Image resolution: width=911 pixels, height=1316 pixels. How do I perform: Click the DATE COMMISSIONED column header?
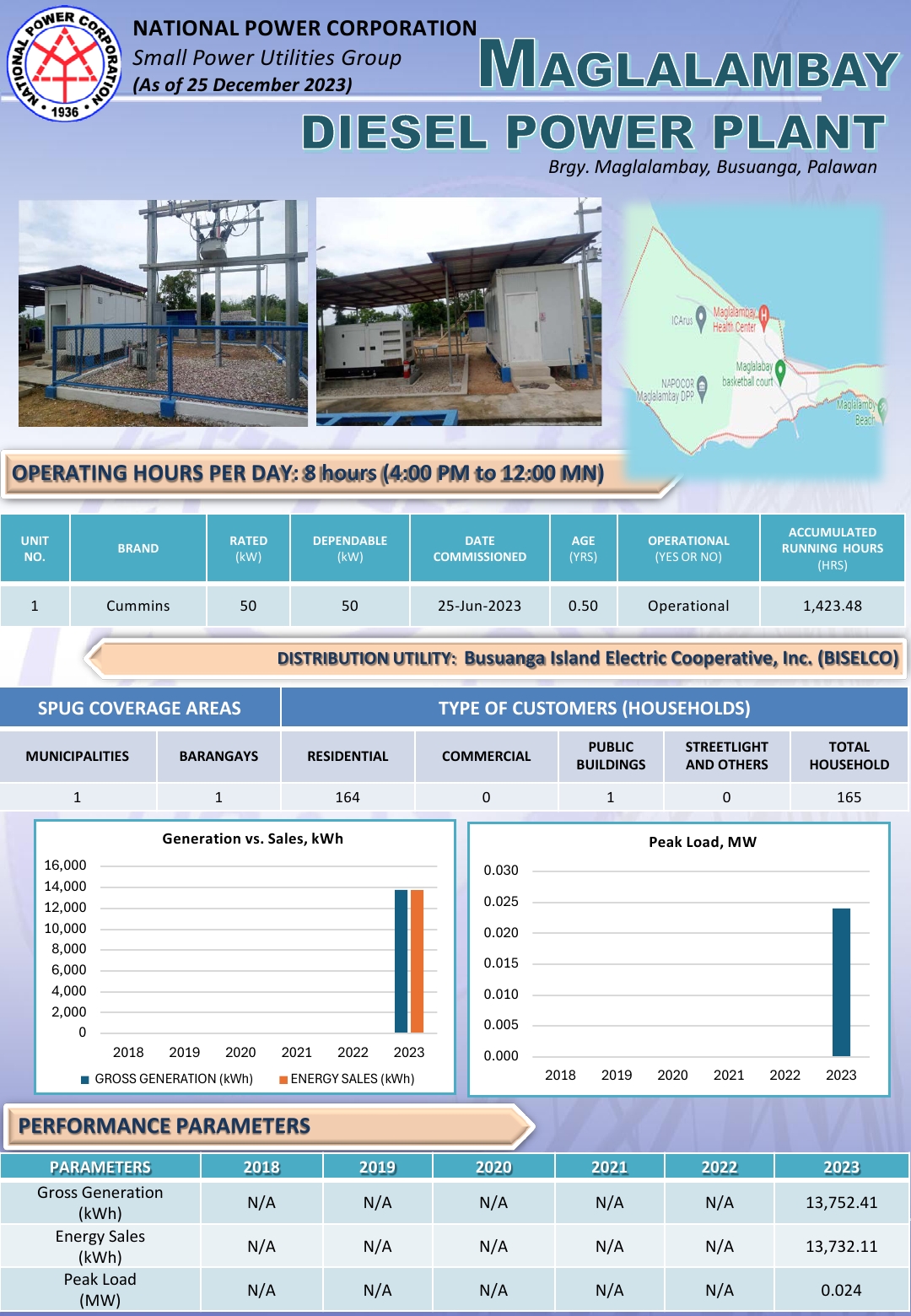479,548
